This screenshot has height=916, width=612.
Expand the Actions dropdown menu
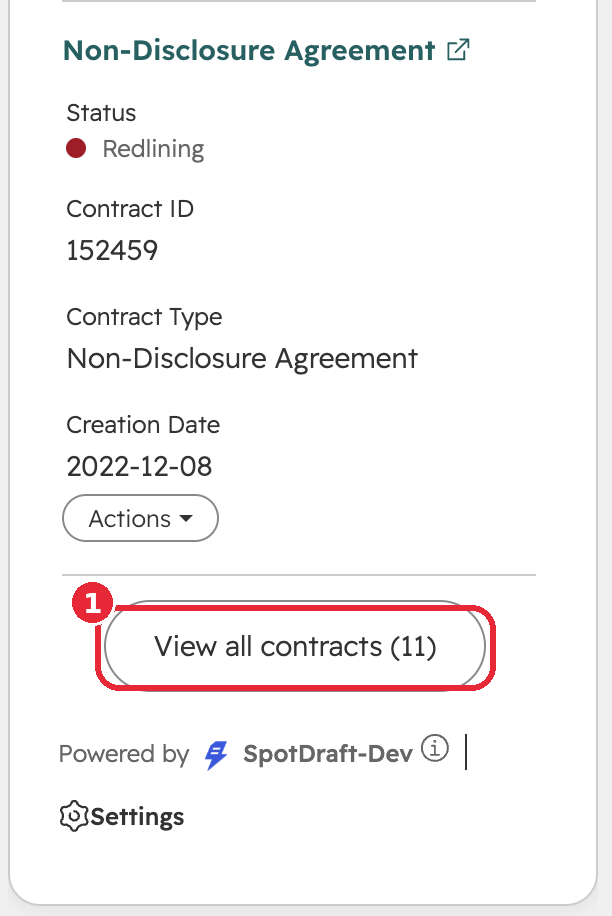[140, 518]
